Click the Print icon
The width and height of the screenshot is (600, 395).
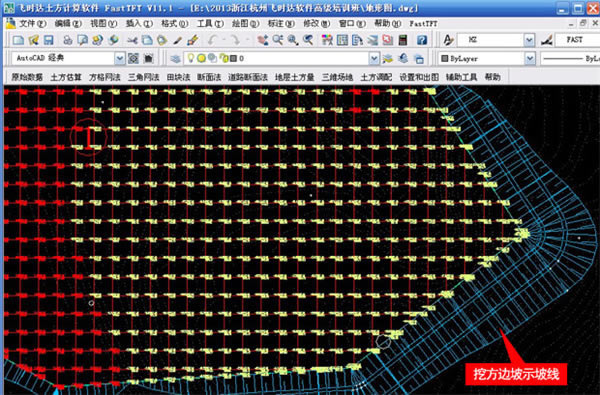(x=68, y=40)
